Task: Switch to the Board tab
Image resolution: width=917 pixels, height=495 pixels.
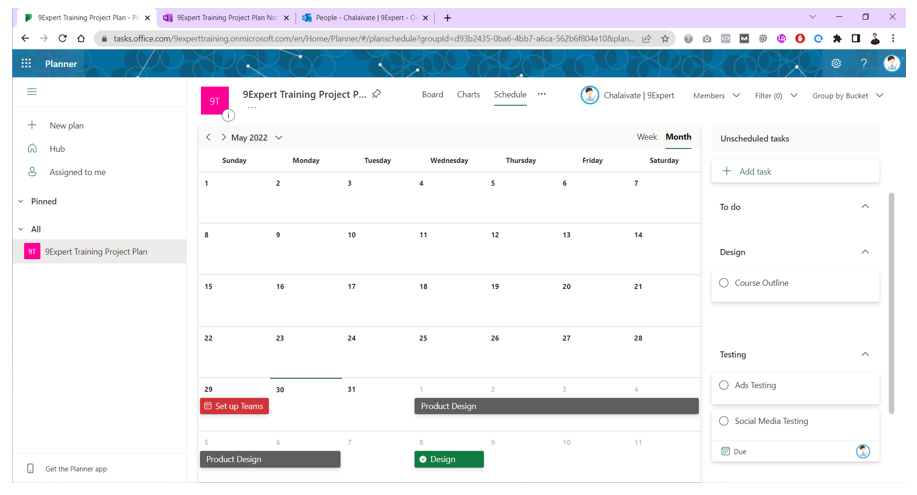Action: (432, 95)
